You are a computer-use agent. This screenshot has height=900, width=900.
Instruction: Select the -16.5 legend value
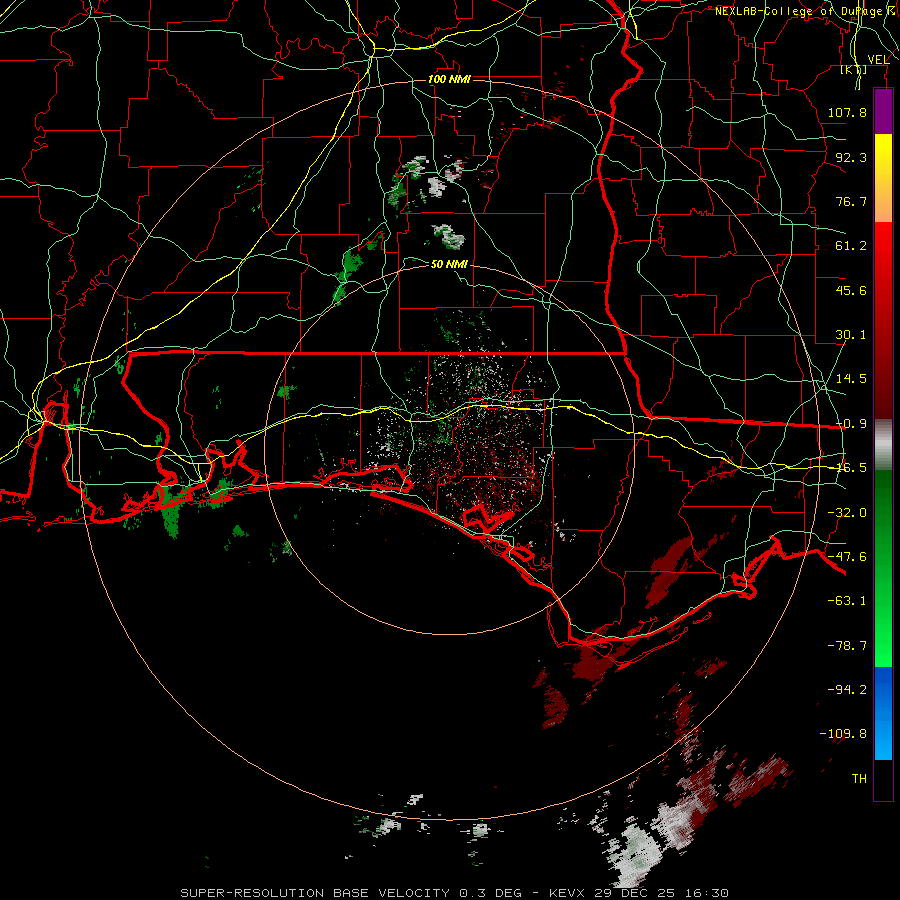pyautogui.click(x=851, y=468)
